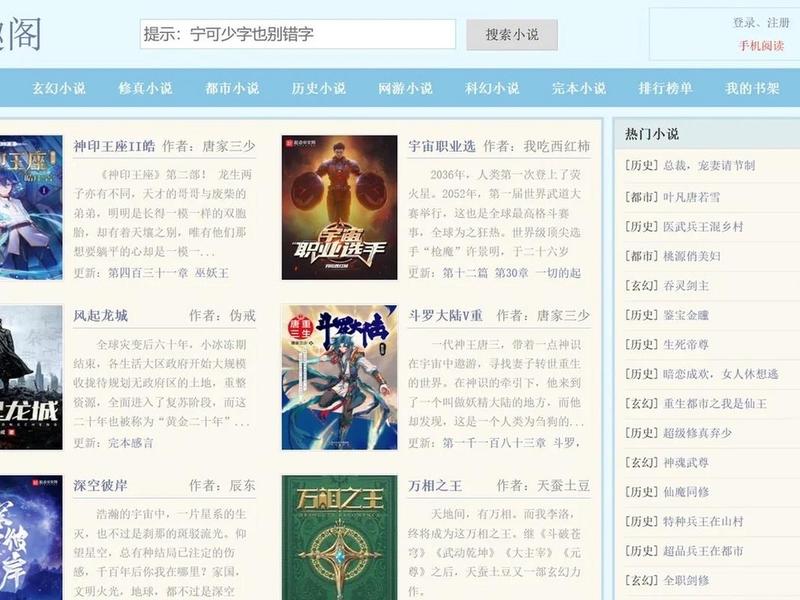Click author name 伪戒
This screenshot has height=600, width=800.
(x=242, y=316)
